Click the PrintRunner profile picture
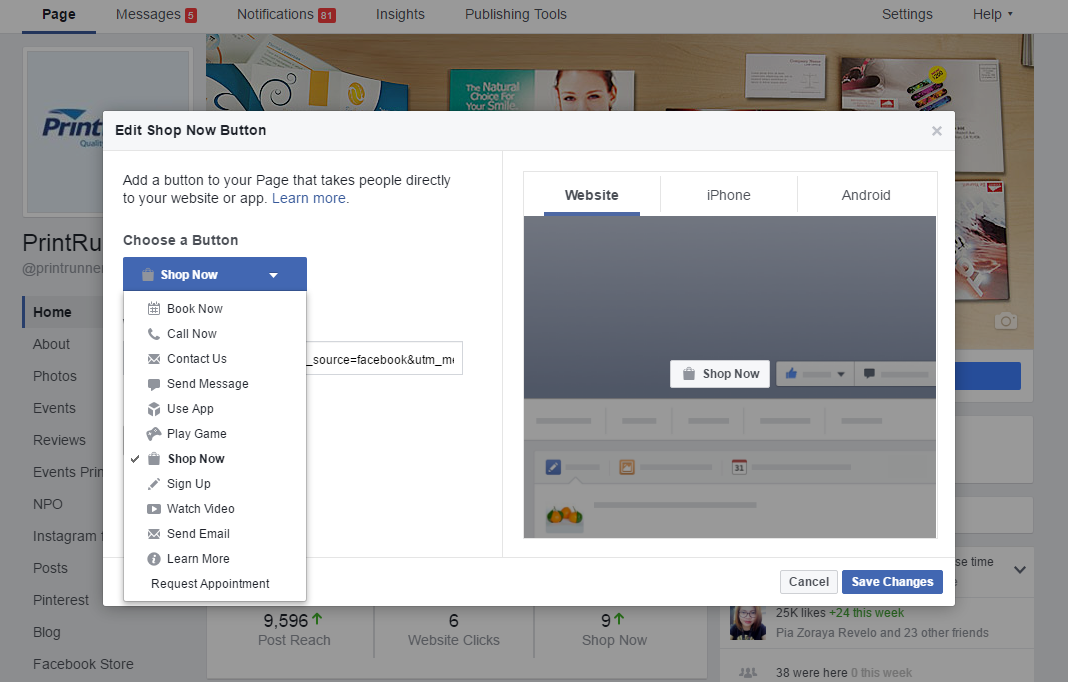Image resolution: width=1068 pixels, height=682 pixels. (63, 131)
